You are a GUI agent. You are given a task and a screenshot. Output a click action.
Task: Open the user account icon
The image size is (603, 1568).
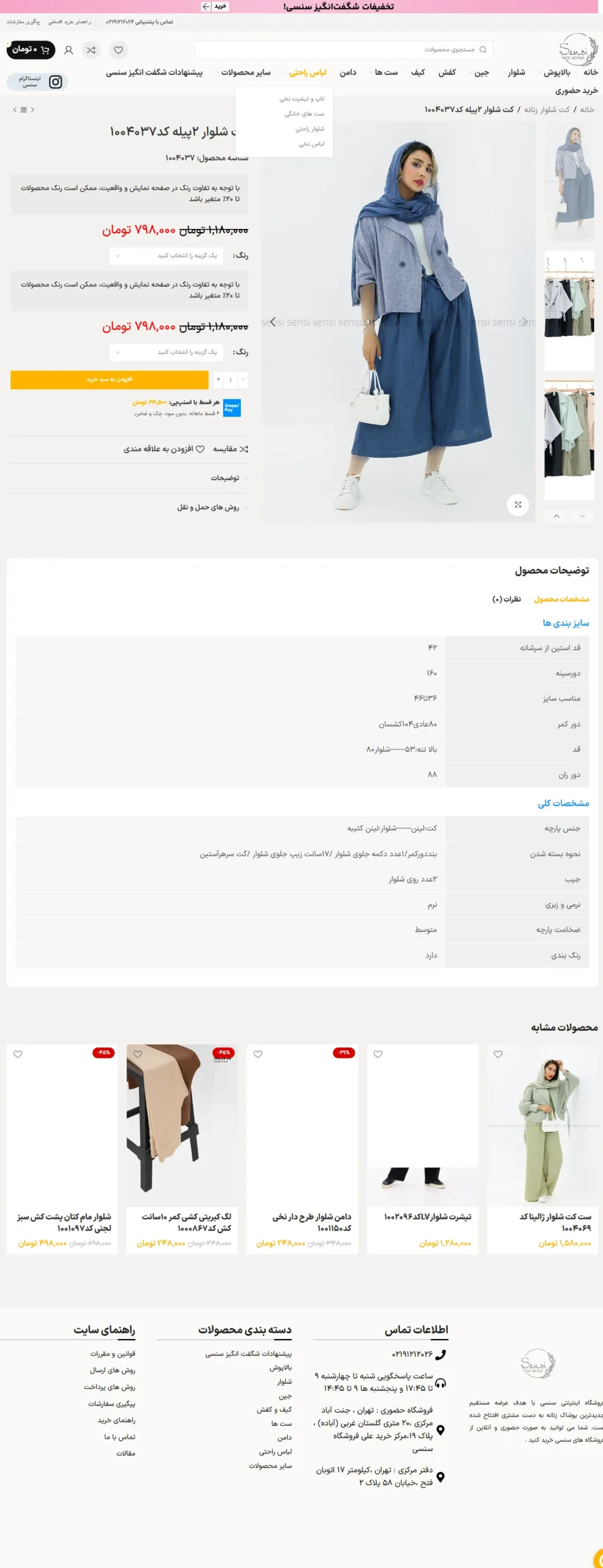pos(69,50)
